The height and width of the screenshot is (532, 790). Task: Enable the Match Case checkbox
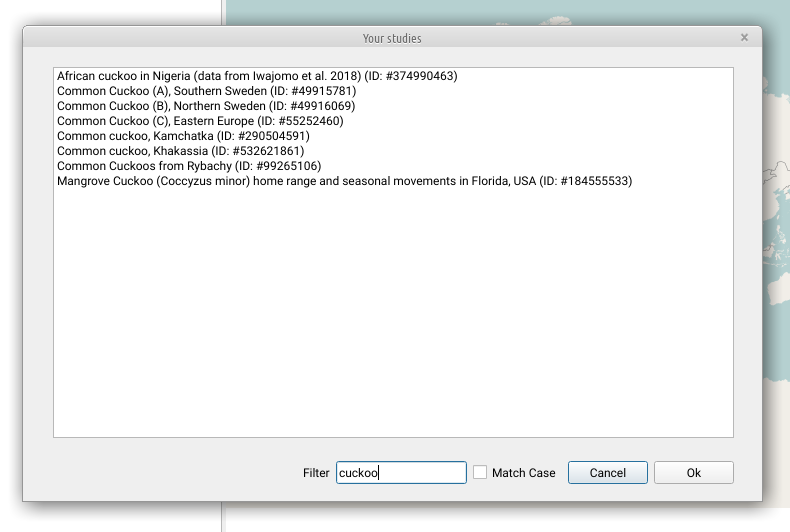[x=480, y=473]
